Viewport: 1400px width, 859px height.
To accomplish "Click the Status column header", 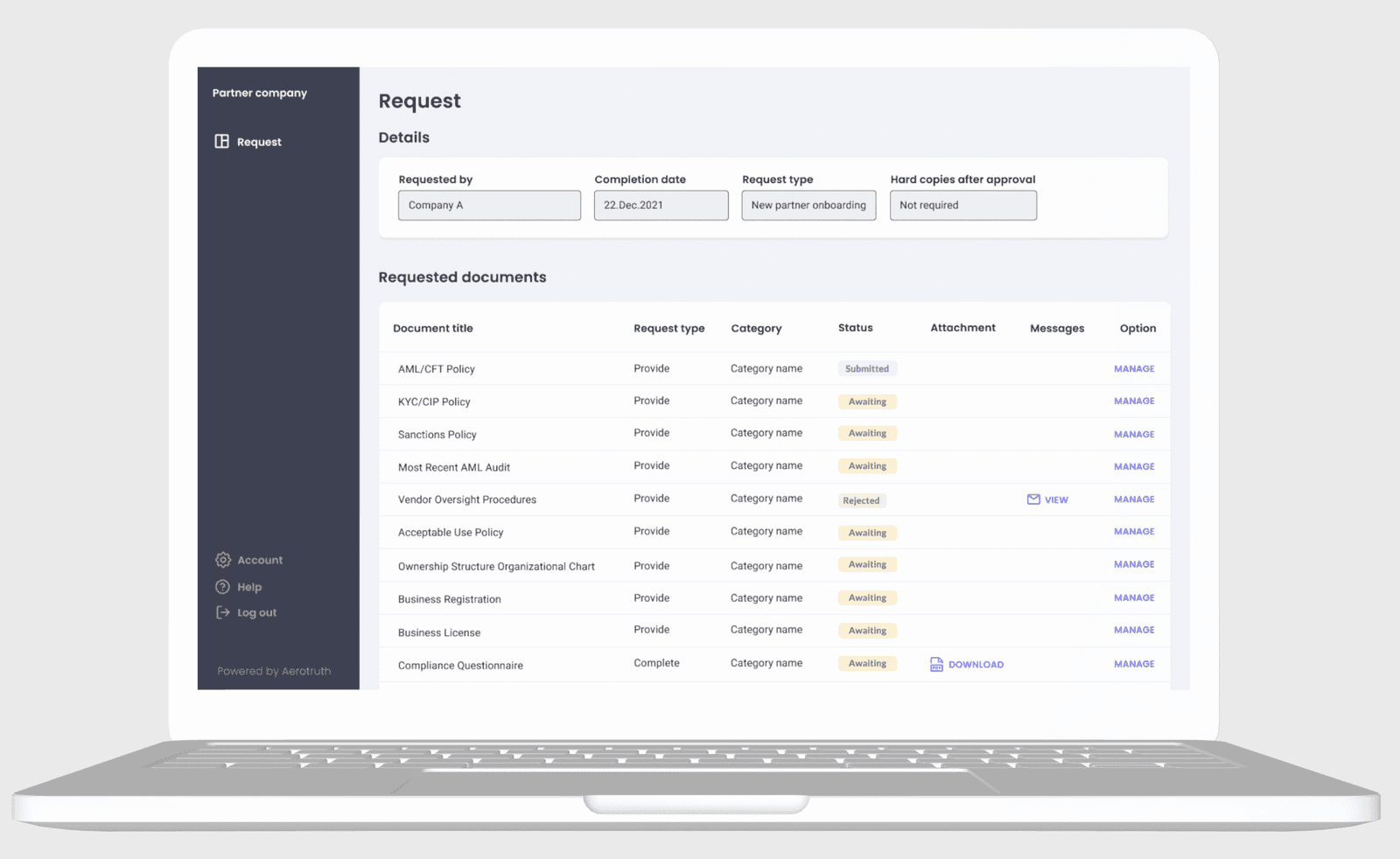I will [x=855, y=328].
